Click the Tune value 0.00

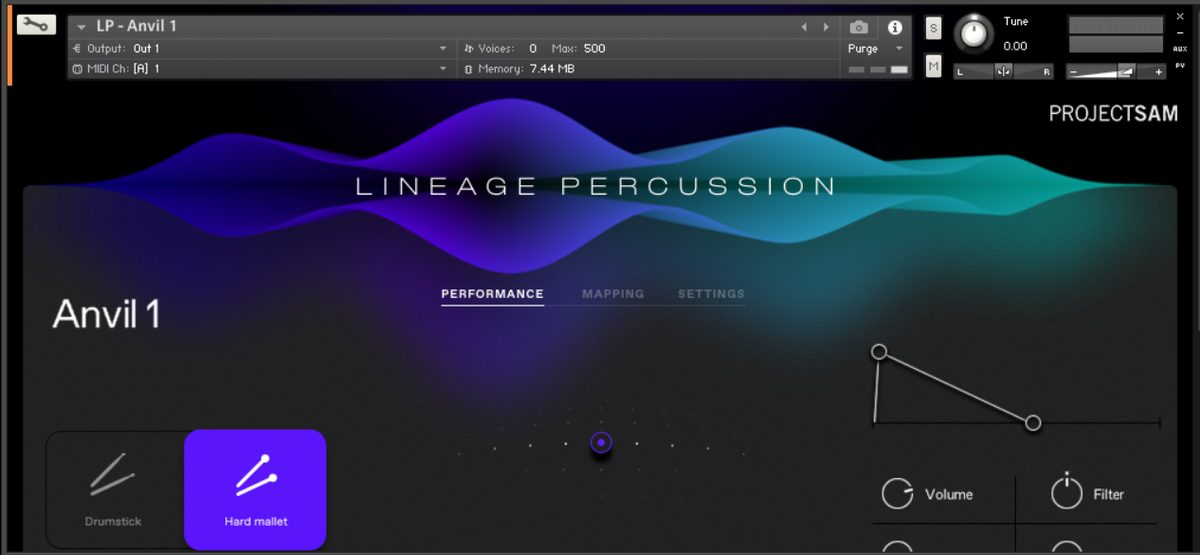click(x=1015, y=46)
